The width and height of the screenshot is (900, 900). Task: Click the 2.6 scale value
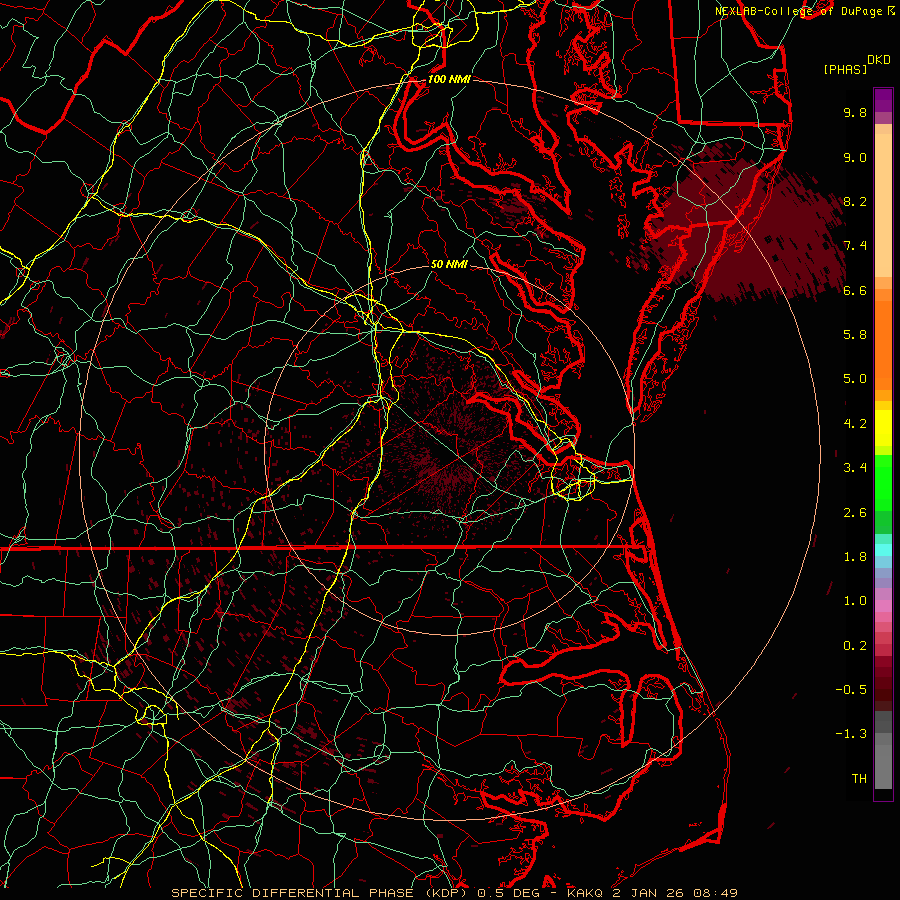tap(855, 513)
